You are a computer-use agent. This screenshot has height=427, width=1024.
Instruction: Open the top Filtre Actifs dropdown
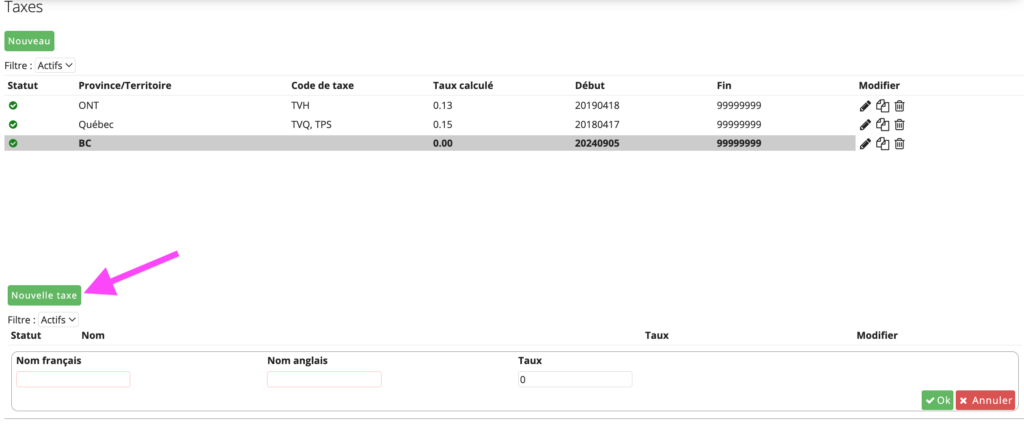tap(56, 65)
